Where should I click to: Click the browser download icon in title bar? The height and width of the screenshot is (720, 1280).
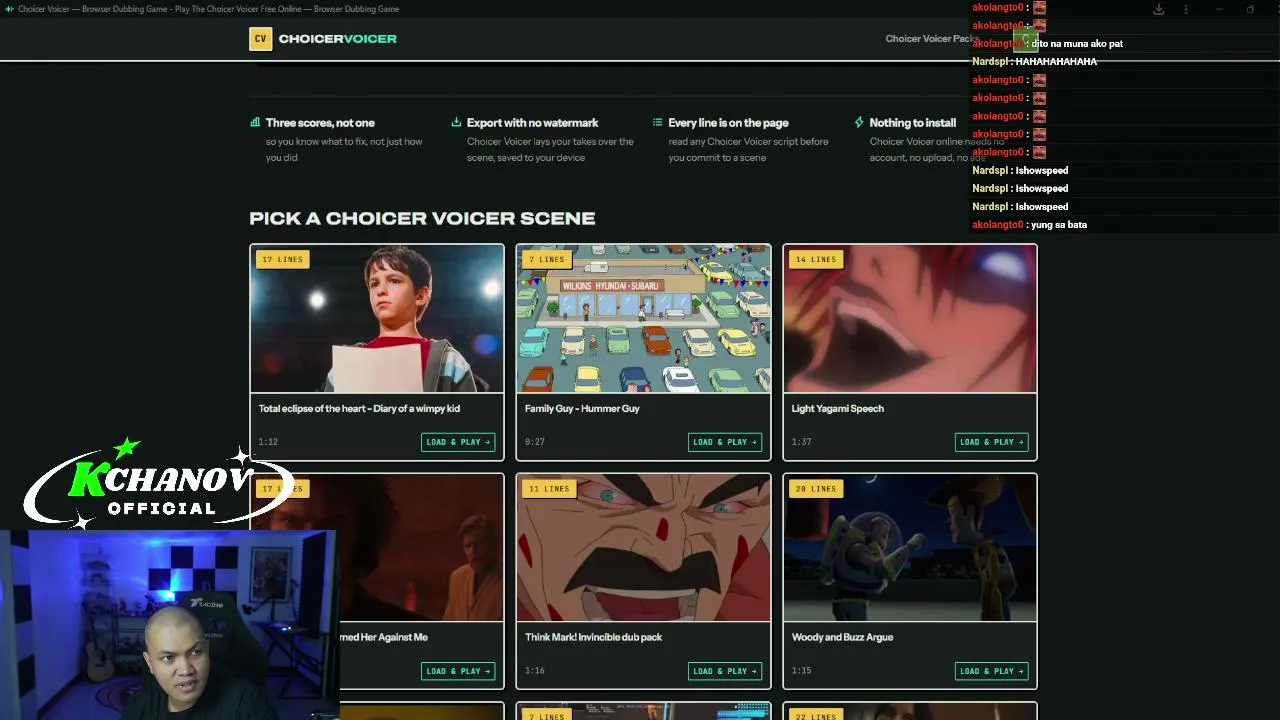1159,9
